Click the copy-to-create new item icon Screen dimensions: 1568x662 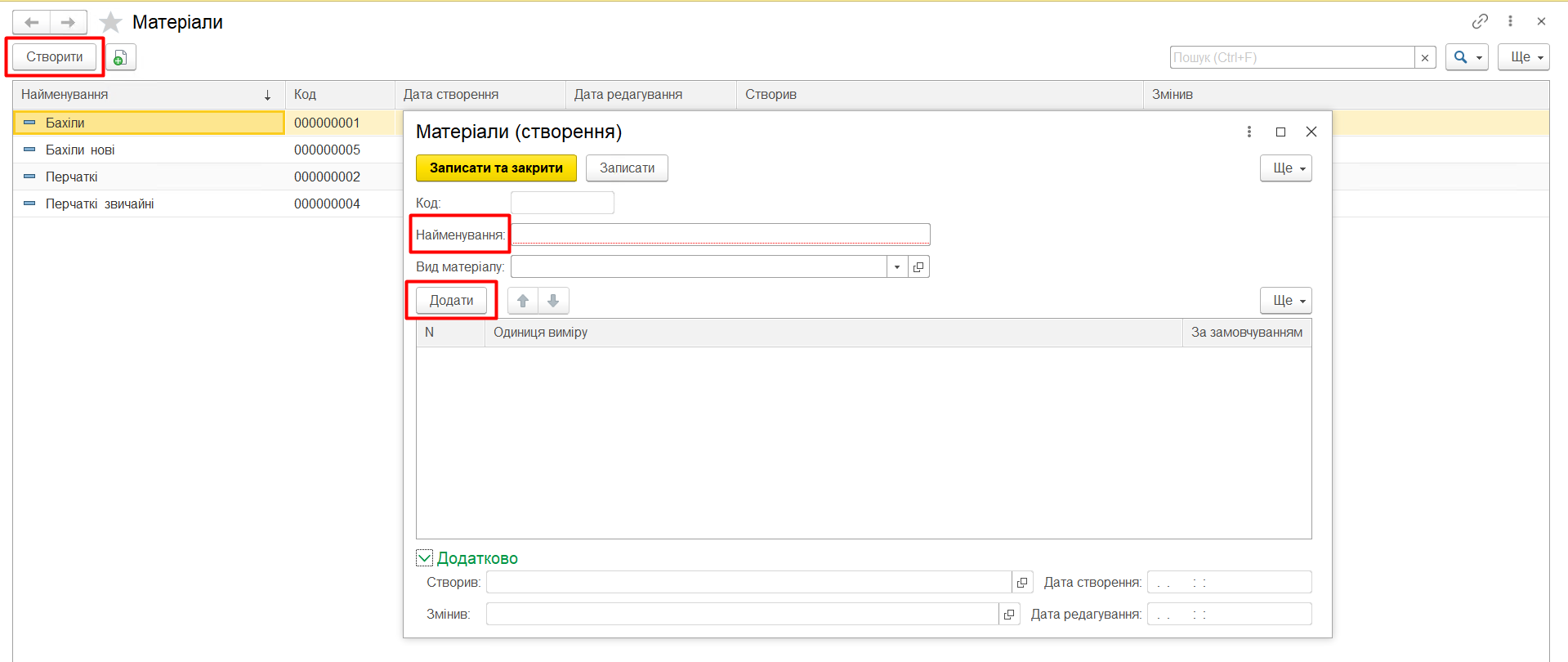pyautogui.click(x=120, y=57)
